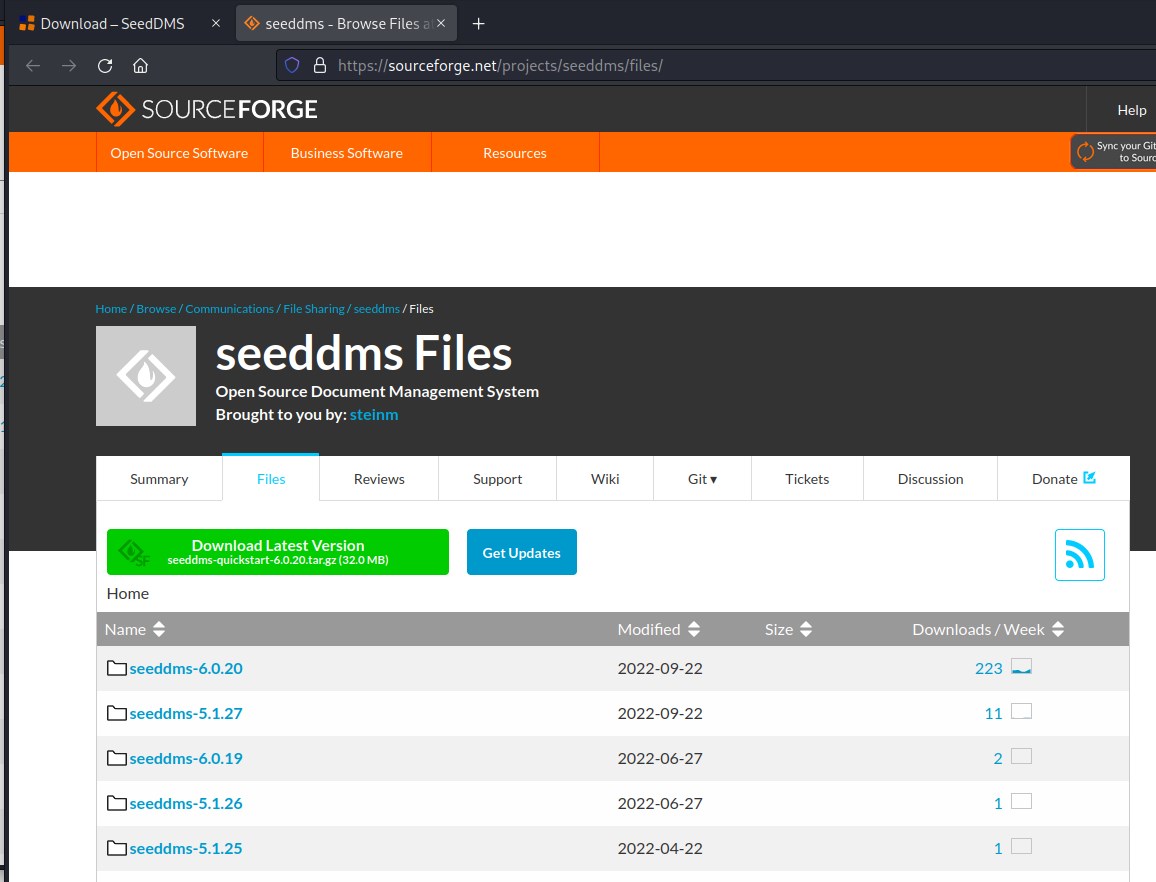This screenshot has width=1156, height=882.
Task: Open the Tickets tab
Action: click(807, 479)
